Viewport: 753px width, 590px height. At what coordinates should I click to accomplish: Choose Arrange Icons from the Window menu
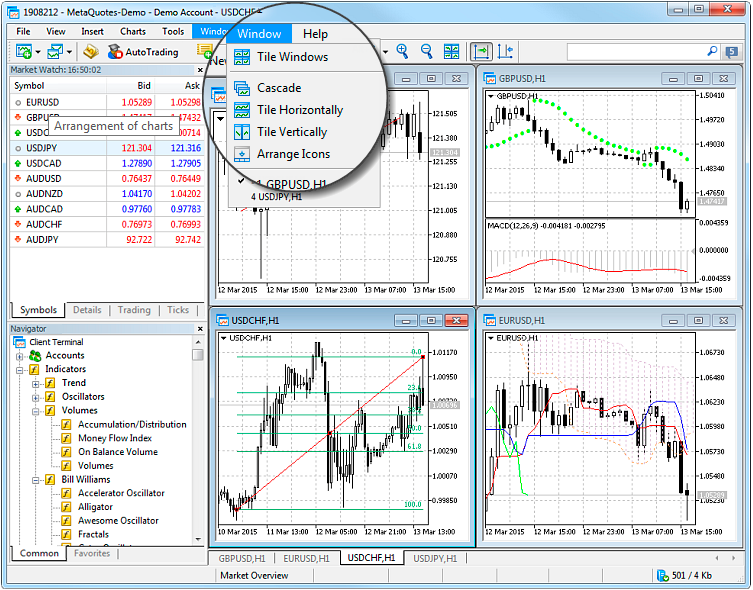point(282,154)
